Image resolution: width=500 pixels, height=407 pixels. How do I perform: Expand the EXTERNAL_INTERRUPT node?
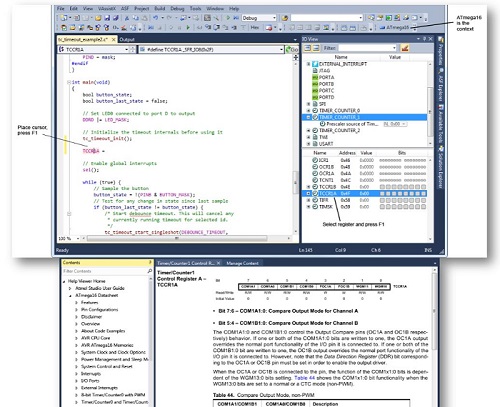[309, 64]
